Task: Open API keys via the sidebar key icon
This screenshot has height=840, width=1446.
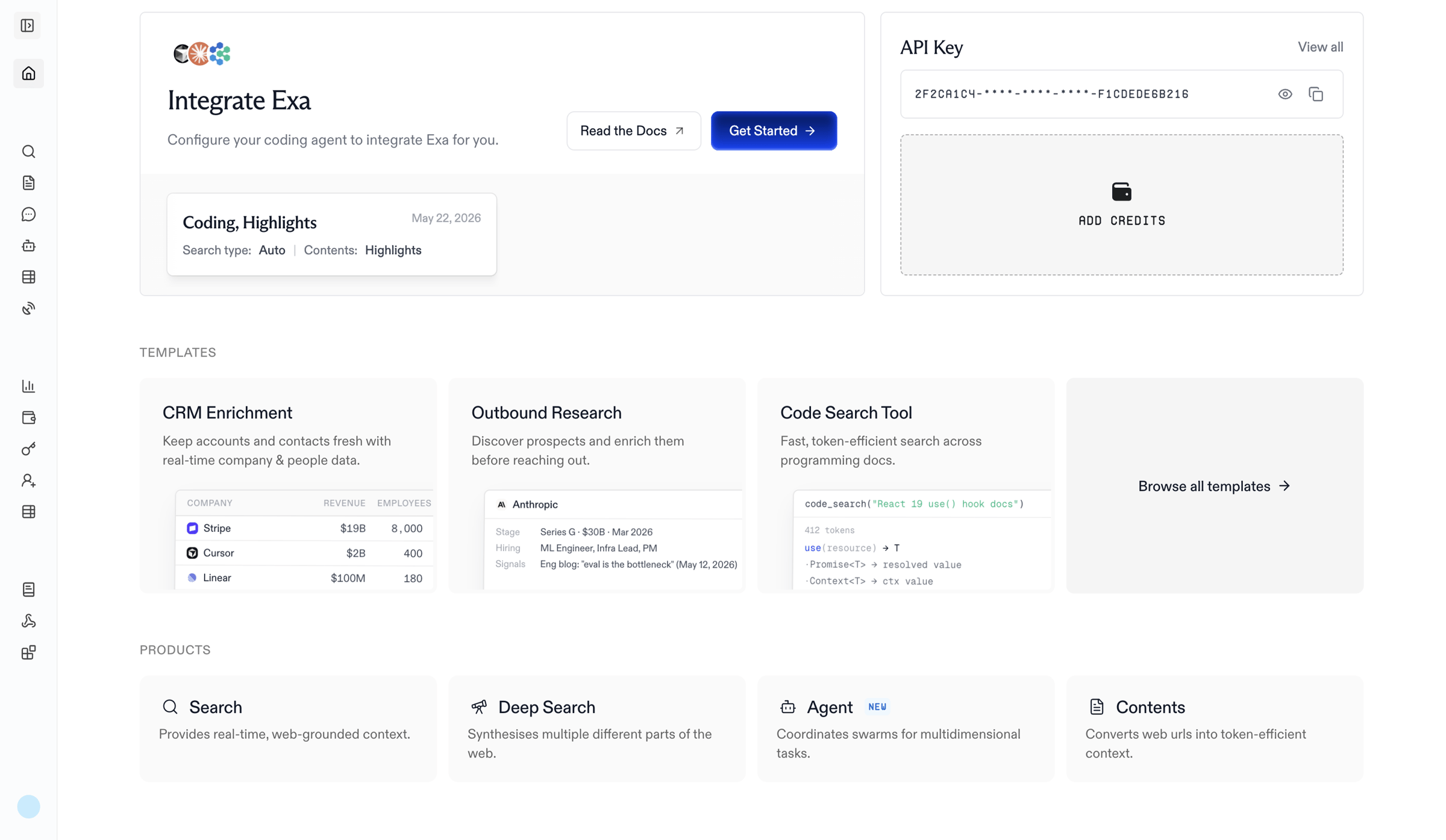Action: click(x=28, y=449)
